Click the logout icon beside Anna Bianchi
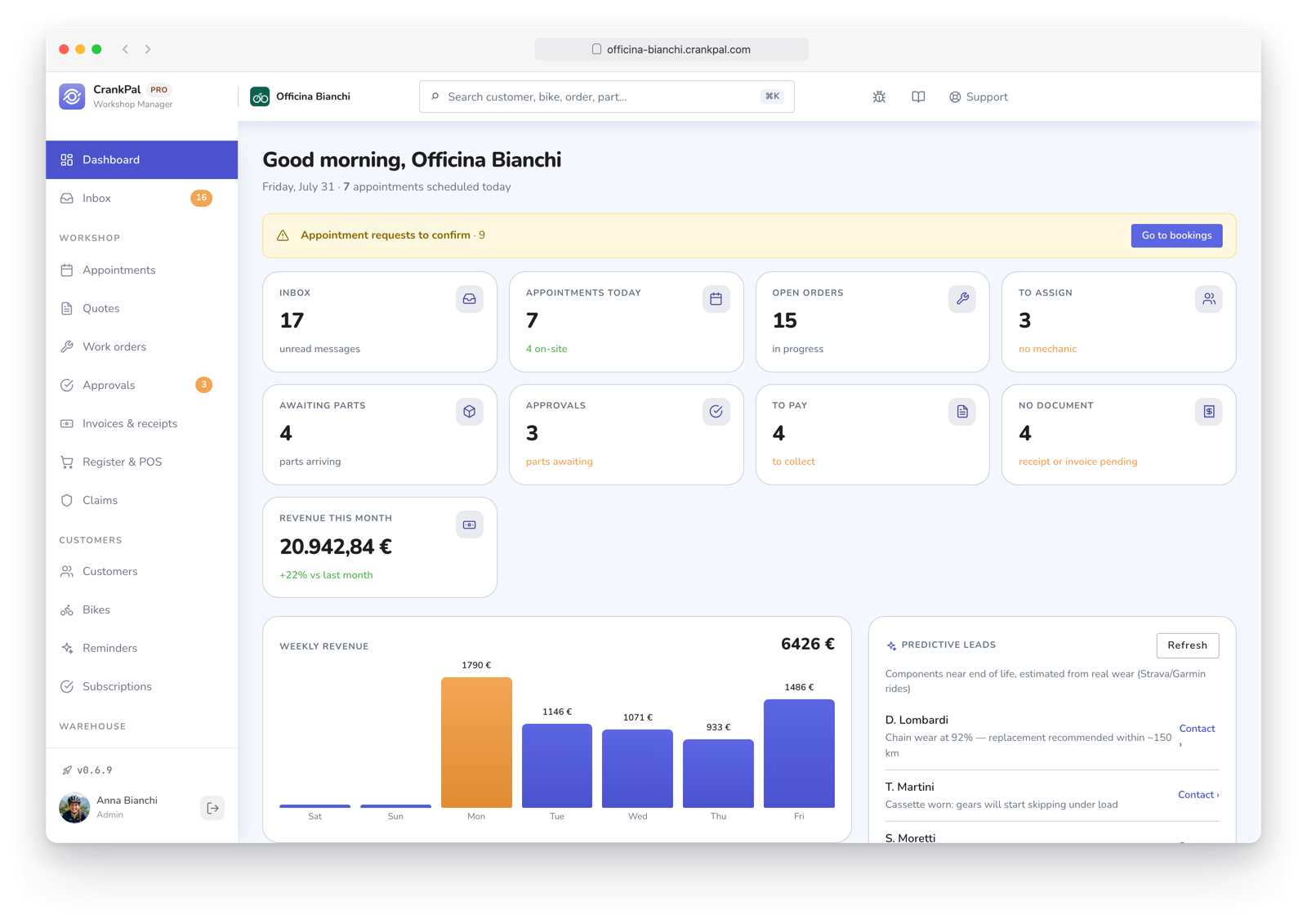1307x924 pixels. tap(212, 808)
